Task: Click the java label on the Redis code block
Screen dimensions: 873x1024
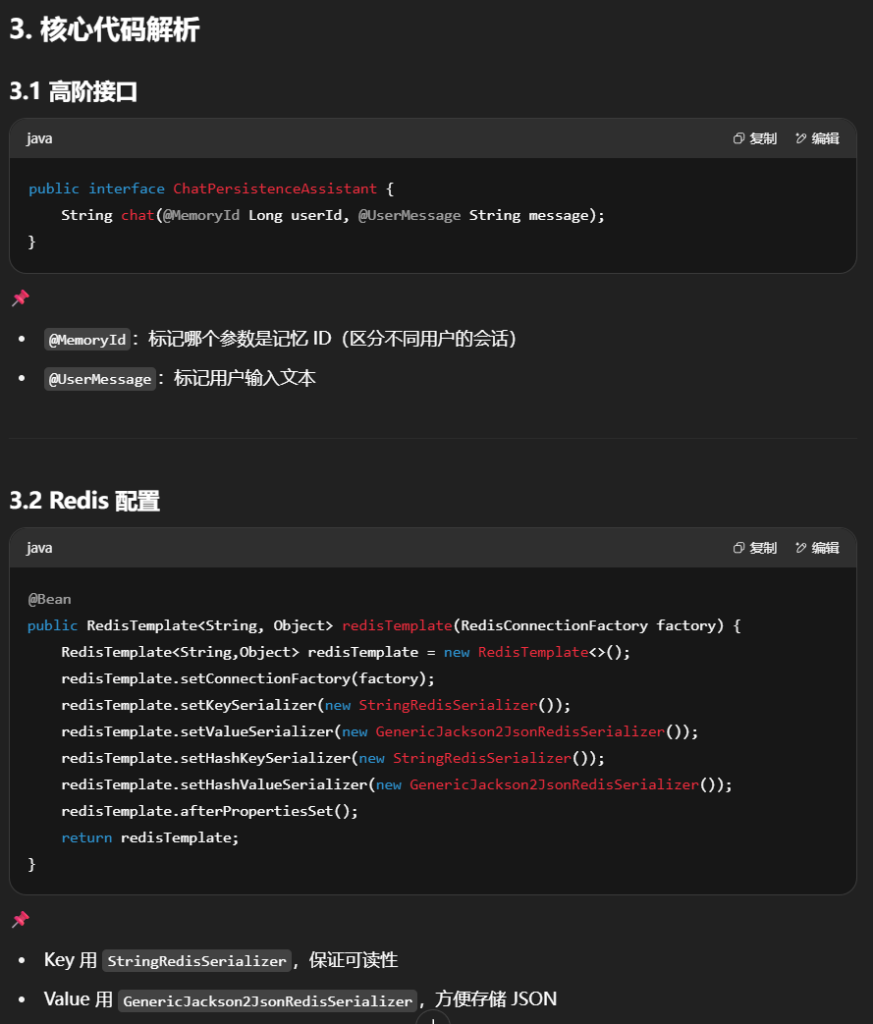Action: [x=40, y=548]
